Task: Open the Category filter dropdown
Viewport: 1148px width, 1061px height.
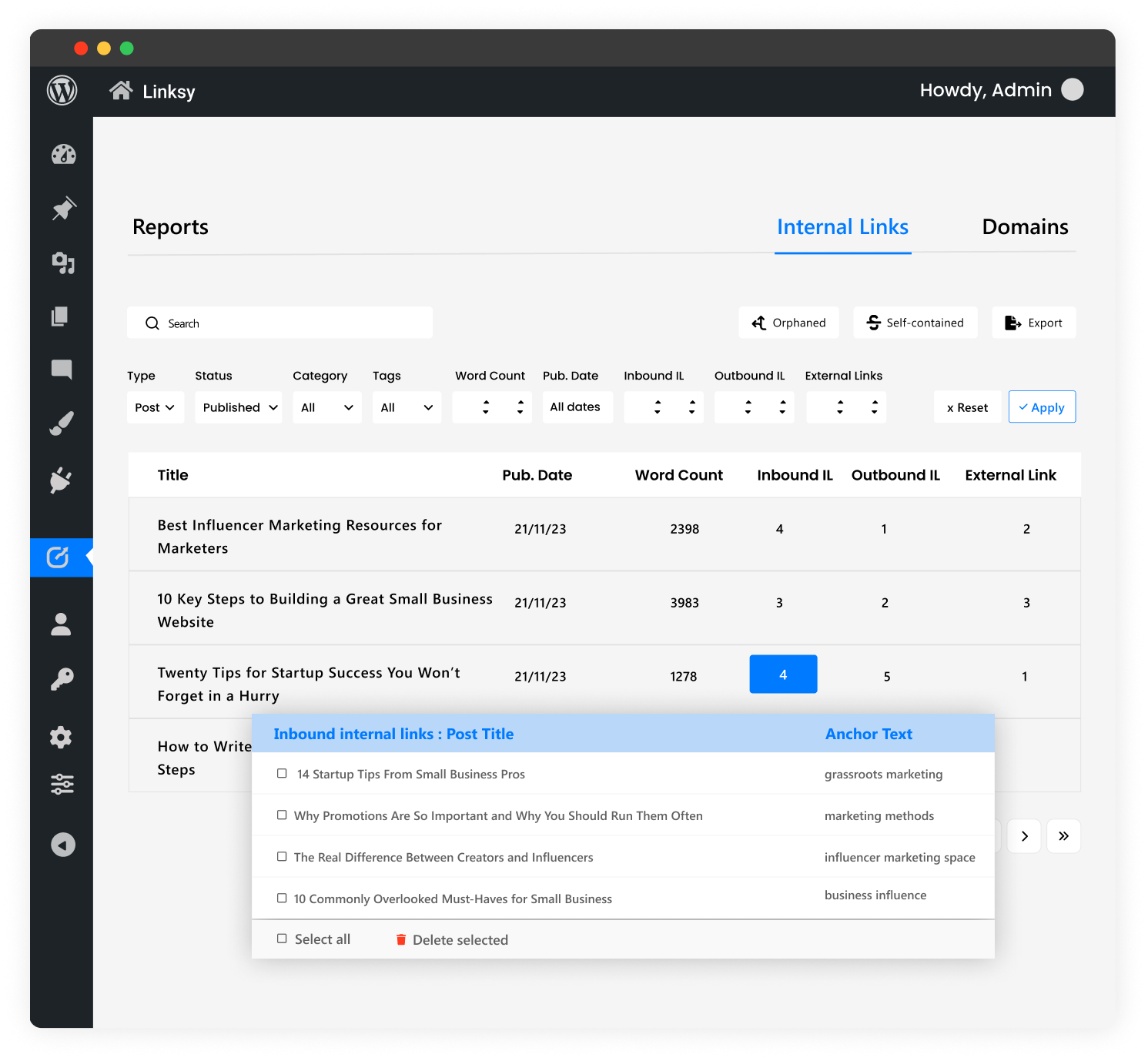Action: pyautogui.click(x=326, y=407)
